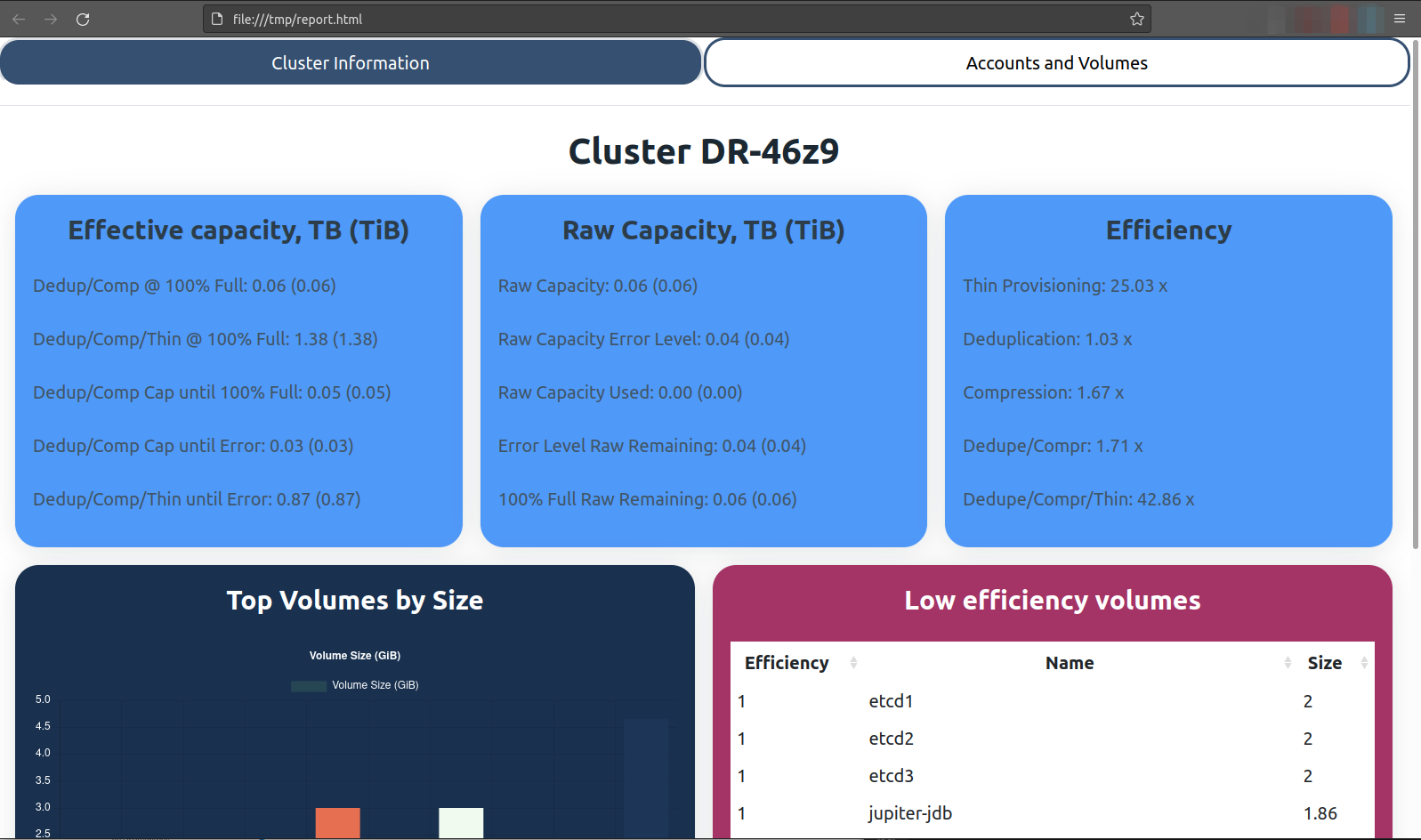The width and height of the screenshot is (1421, 840).
Task: Sort the table by the Name column
Action: (x=1070, y=663)
